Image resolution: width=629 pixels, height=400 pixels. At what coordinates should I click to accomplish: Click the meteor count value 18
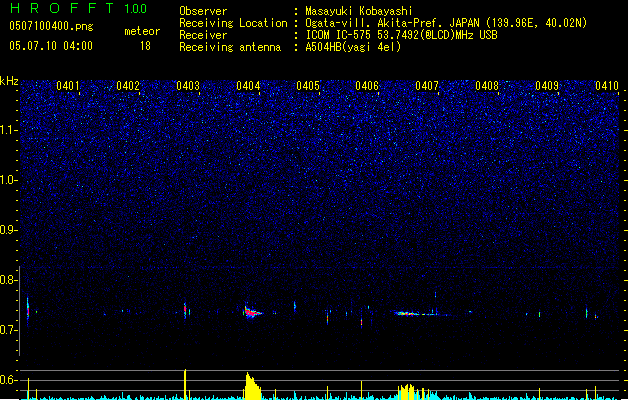coord(145,46)
